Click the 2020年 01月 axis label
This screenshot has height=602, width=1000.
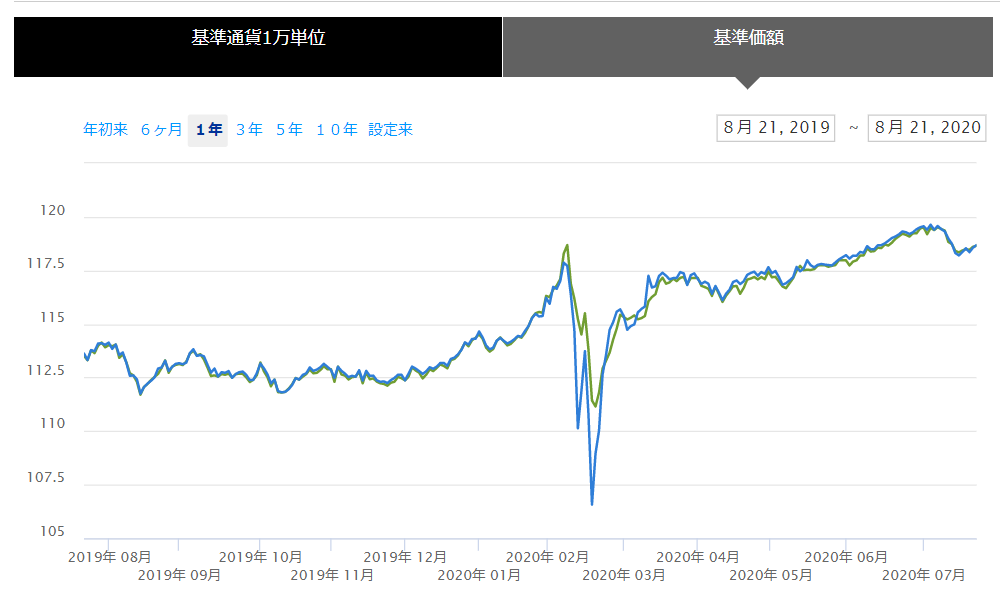479,575
